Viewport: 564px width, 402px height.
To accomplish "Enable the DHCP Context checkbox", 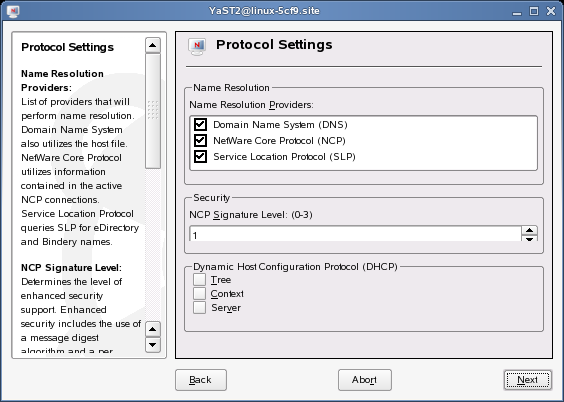I will click(199, 293).
